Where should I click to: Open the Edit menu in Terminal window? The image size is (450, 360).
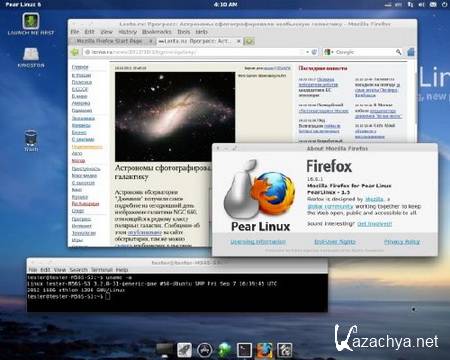(x=45, y=269)
